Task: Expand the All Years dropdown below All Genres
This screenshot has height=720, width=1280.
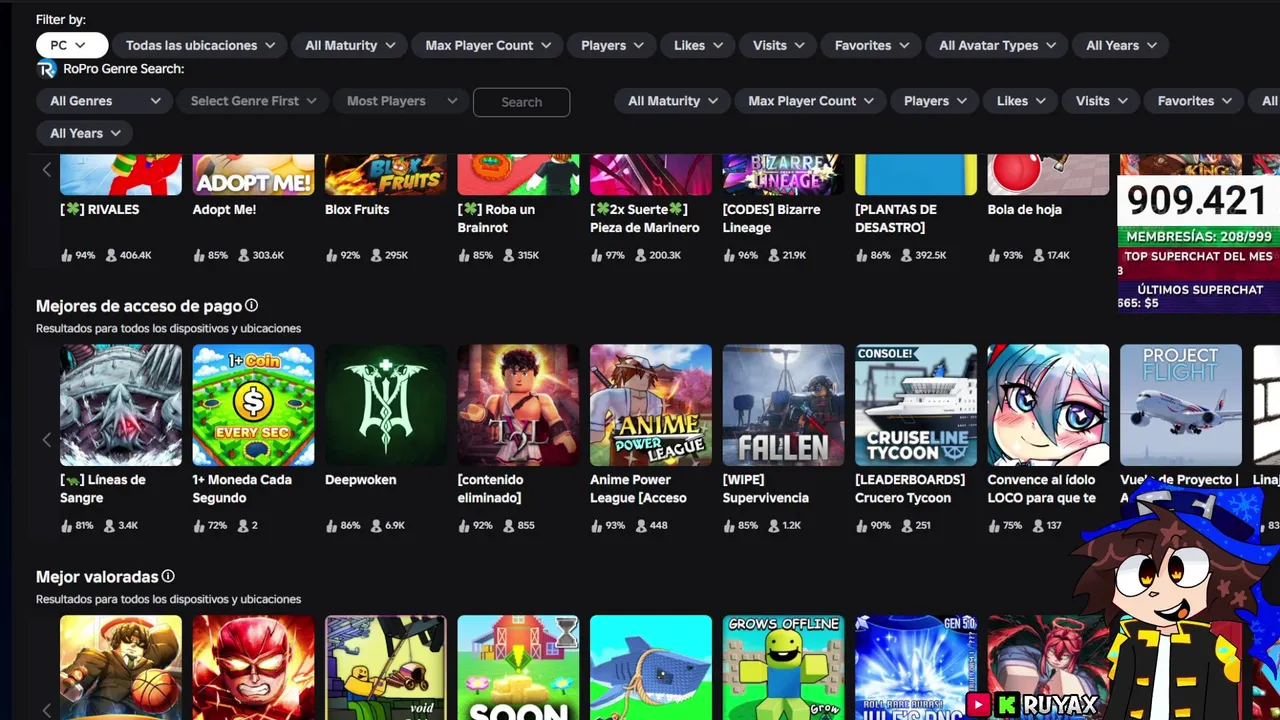Action: [x=84, y=133]
